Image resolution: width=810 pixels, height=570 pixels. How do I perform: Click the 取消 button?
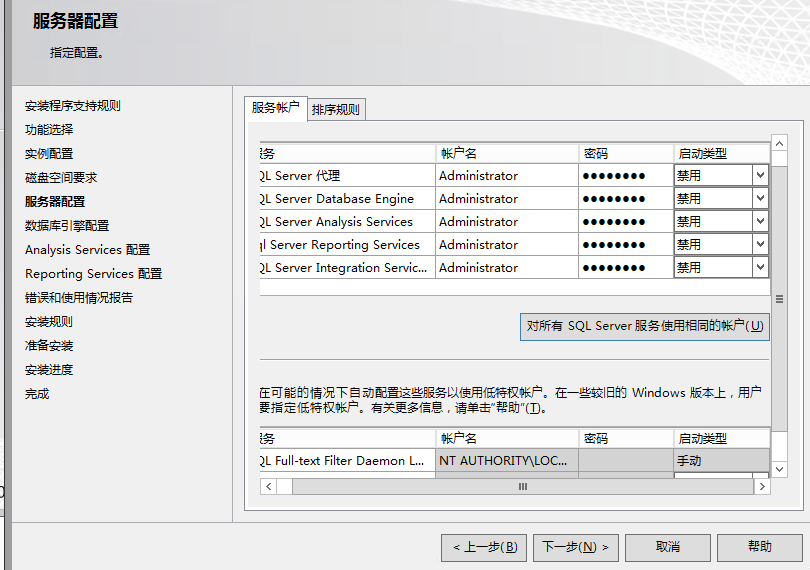pyautogui.click(x=667, y=547)
